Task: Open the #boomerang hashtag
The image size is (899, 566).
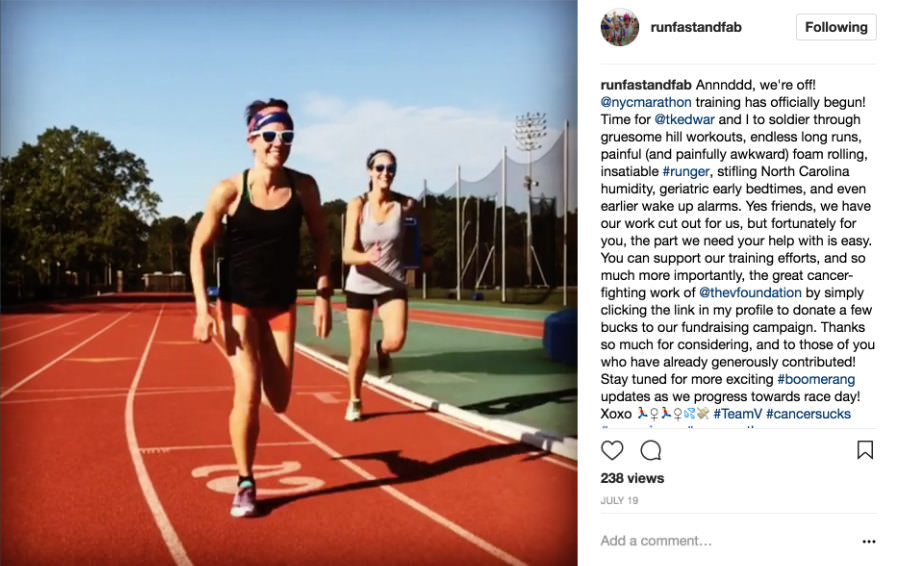Action: [816, 379]
